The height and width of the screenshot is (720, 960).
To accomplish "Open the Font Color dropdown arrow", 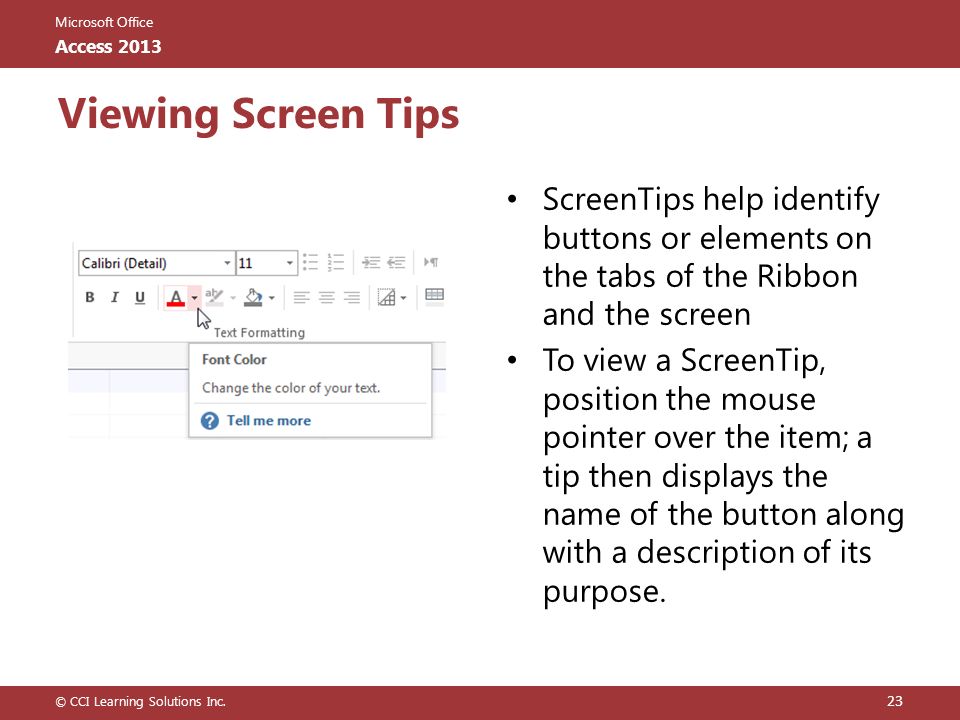I will (194, 298).
